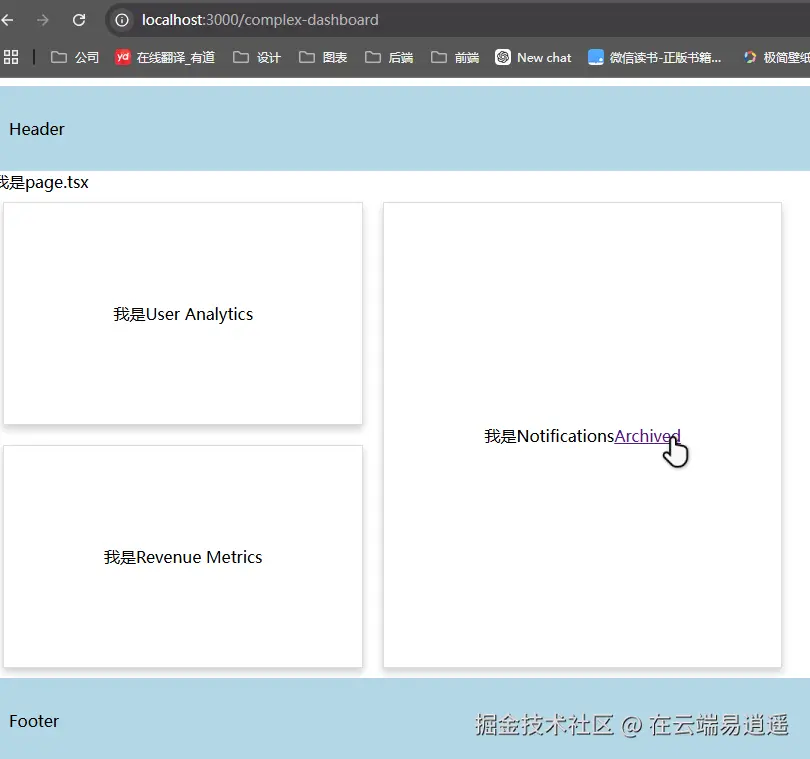Viewport: 810px width, 759px height.
Task: Reload the page with refresh icon
Action: click(x=79, y=20)
